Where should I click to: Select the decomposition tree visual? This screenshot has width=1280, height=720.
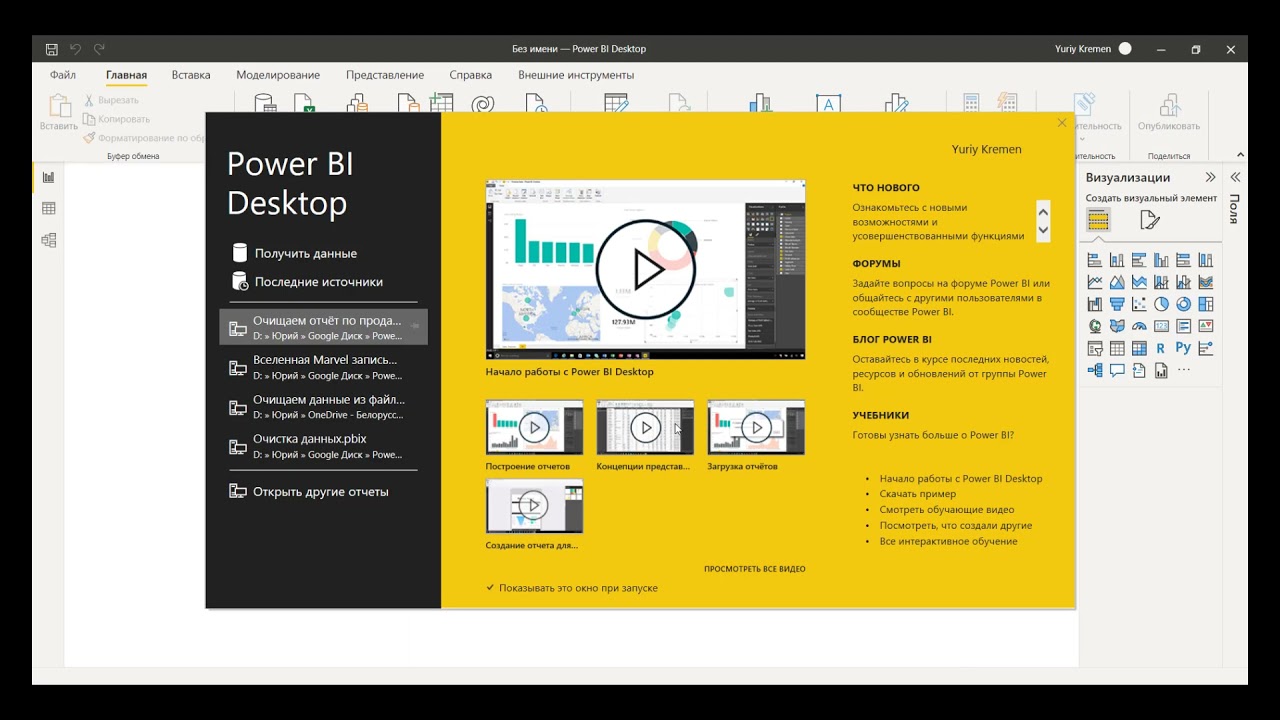point(1095,370)
